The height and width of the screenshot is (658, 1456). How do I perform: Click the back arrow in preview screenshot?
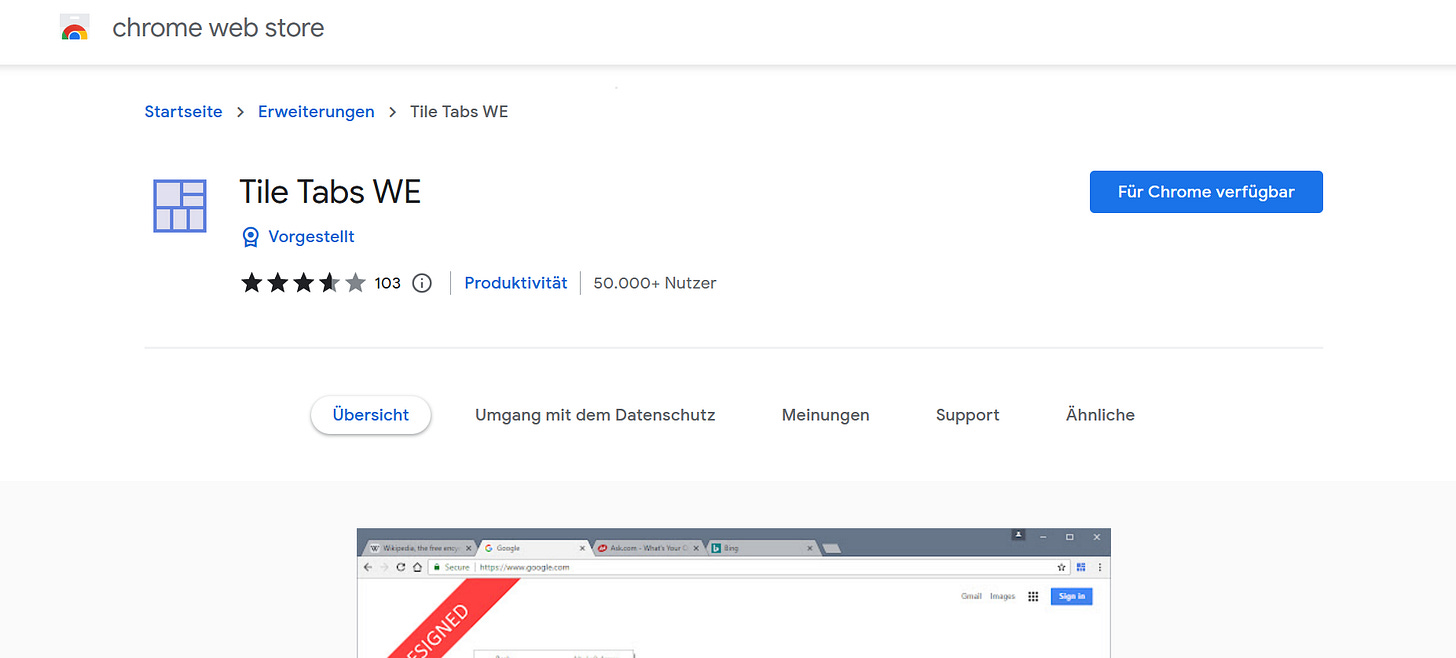[x=367, y=567]
